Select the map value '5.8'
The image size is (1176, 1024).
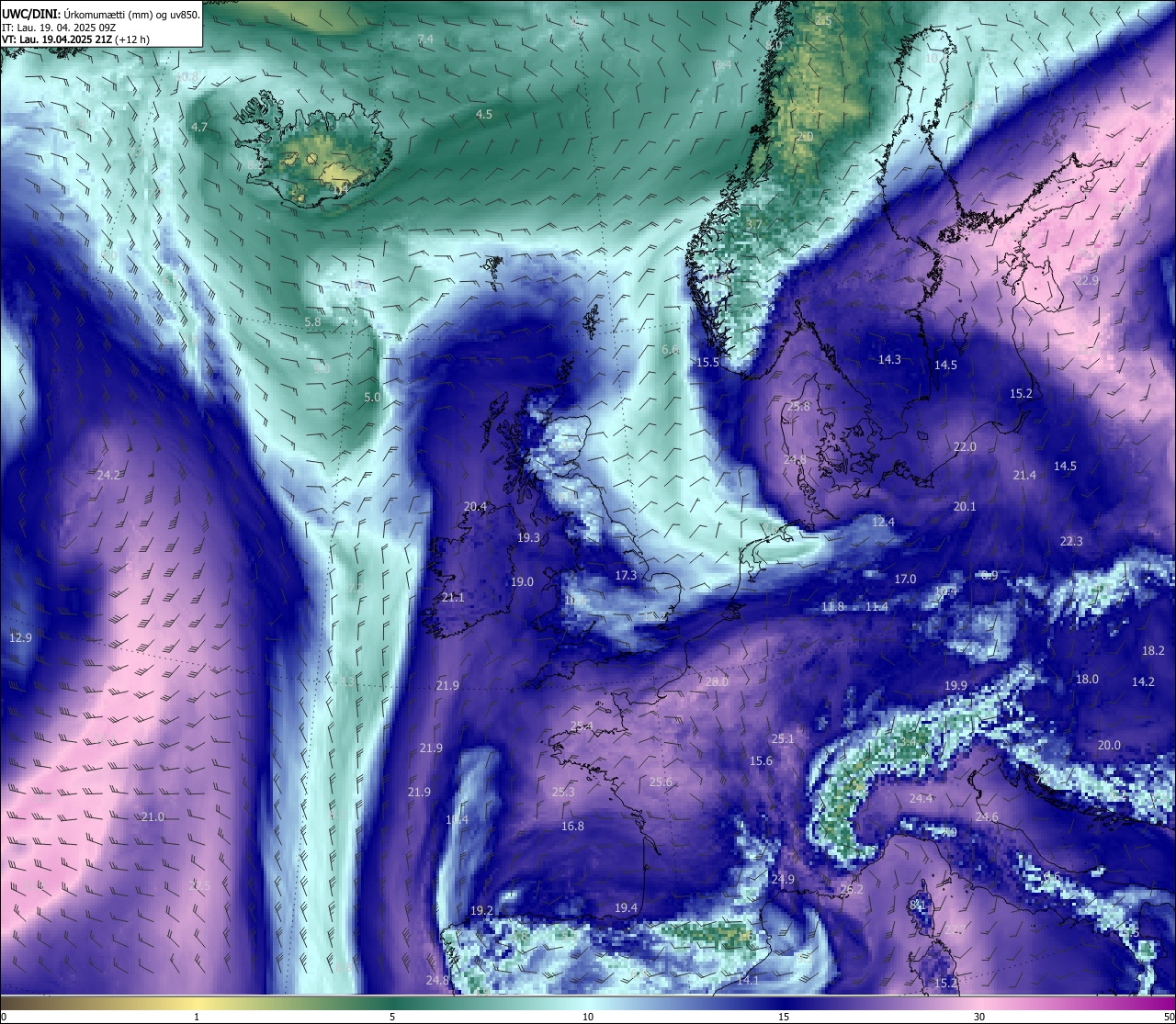[x=312, y=321]
